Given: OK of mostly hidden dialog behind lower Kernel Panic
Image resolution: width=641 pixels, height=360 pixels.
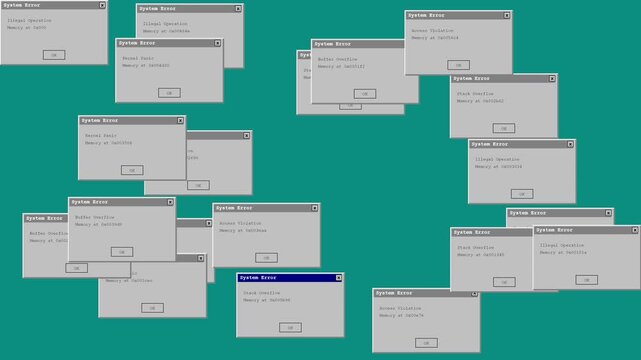Looking at the screenshot, I should coord(198,185).
